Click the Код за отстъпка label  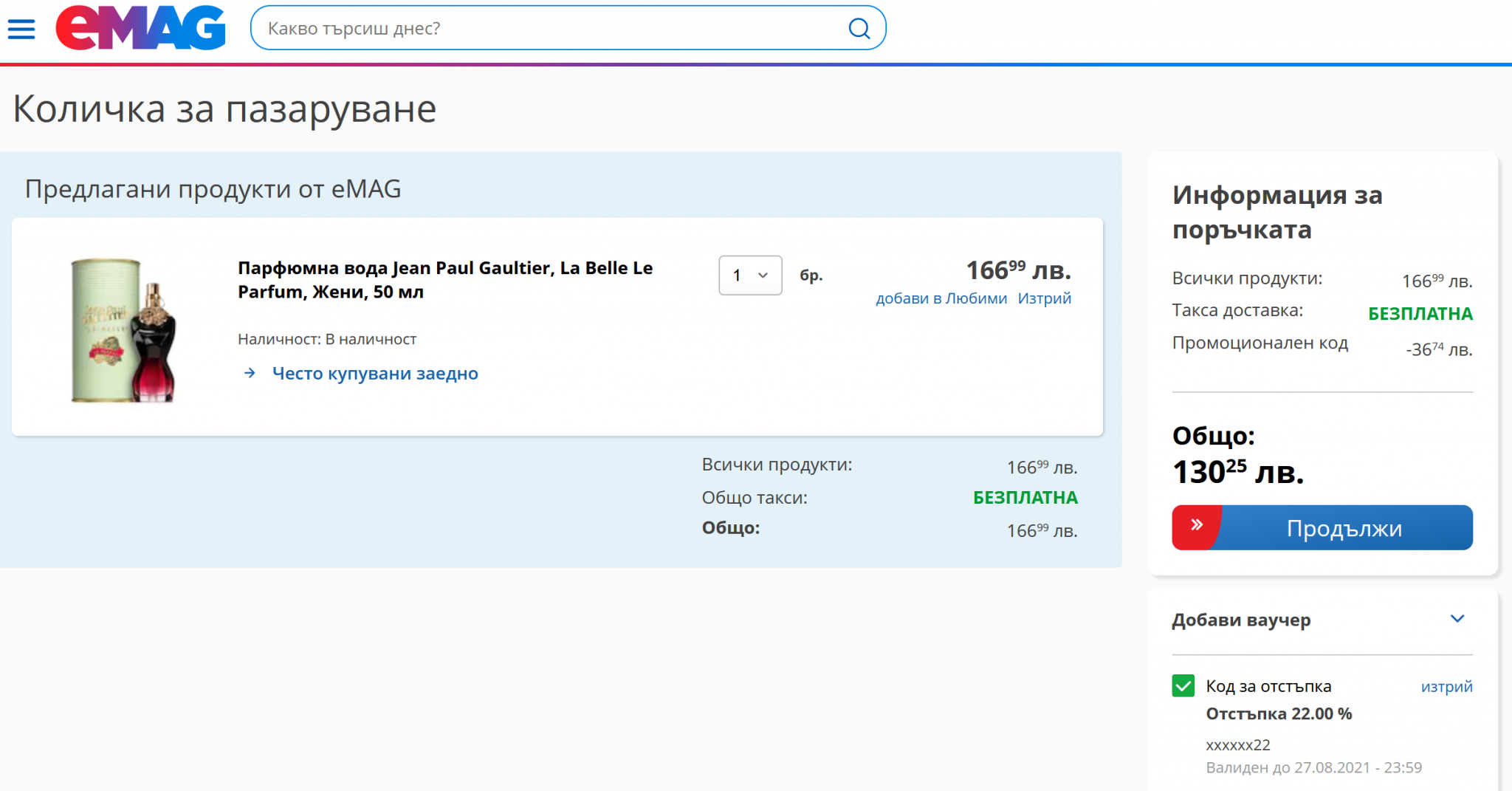(x=1268, y=687)
